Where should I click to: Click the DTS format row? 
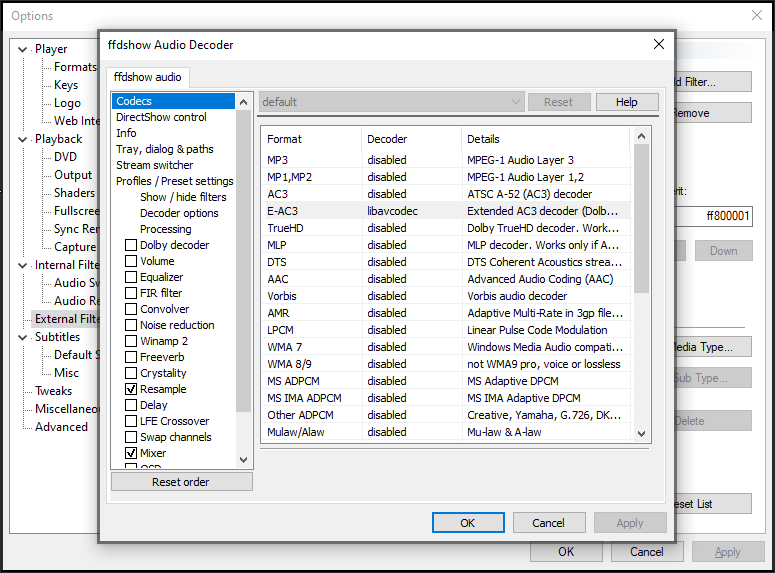tap(446, 262)
